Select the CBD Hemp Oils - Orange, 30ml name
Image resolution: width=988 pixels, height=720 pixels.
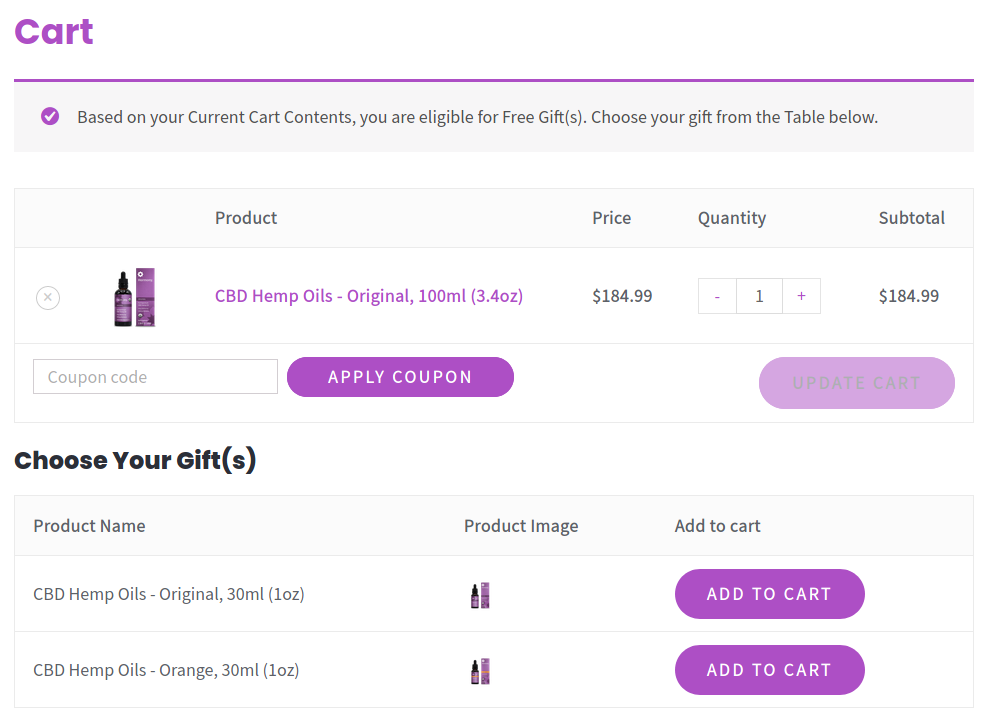[x=166, y=670]
